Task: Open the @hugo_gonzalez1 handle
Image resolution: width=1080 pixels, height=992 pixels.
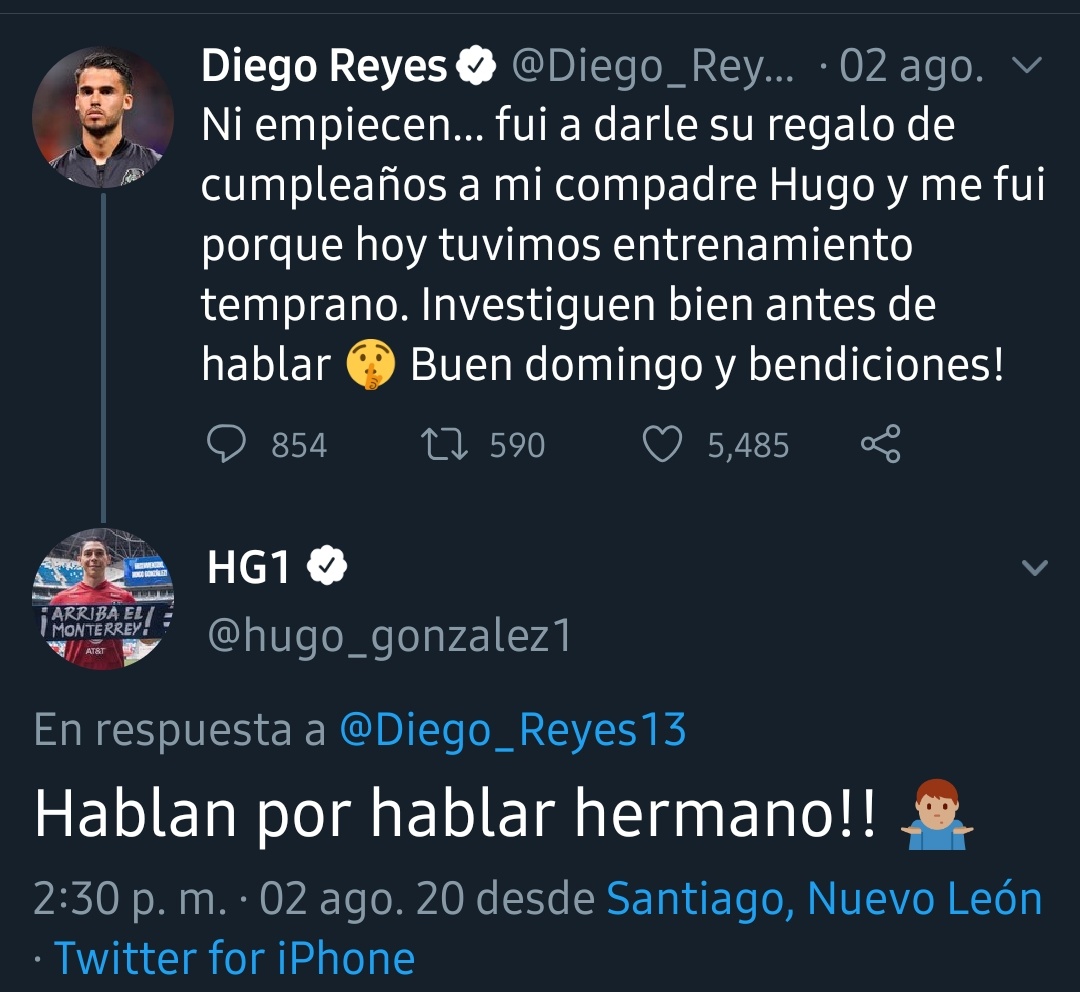Action: pos(389,636)
